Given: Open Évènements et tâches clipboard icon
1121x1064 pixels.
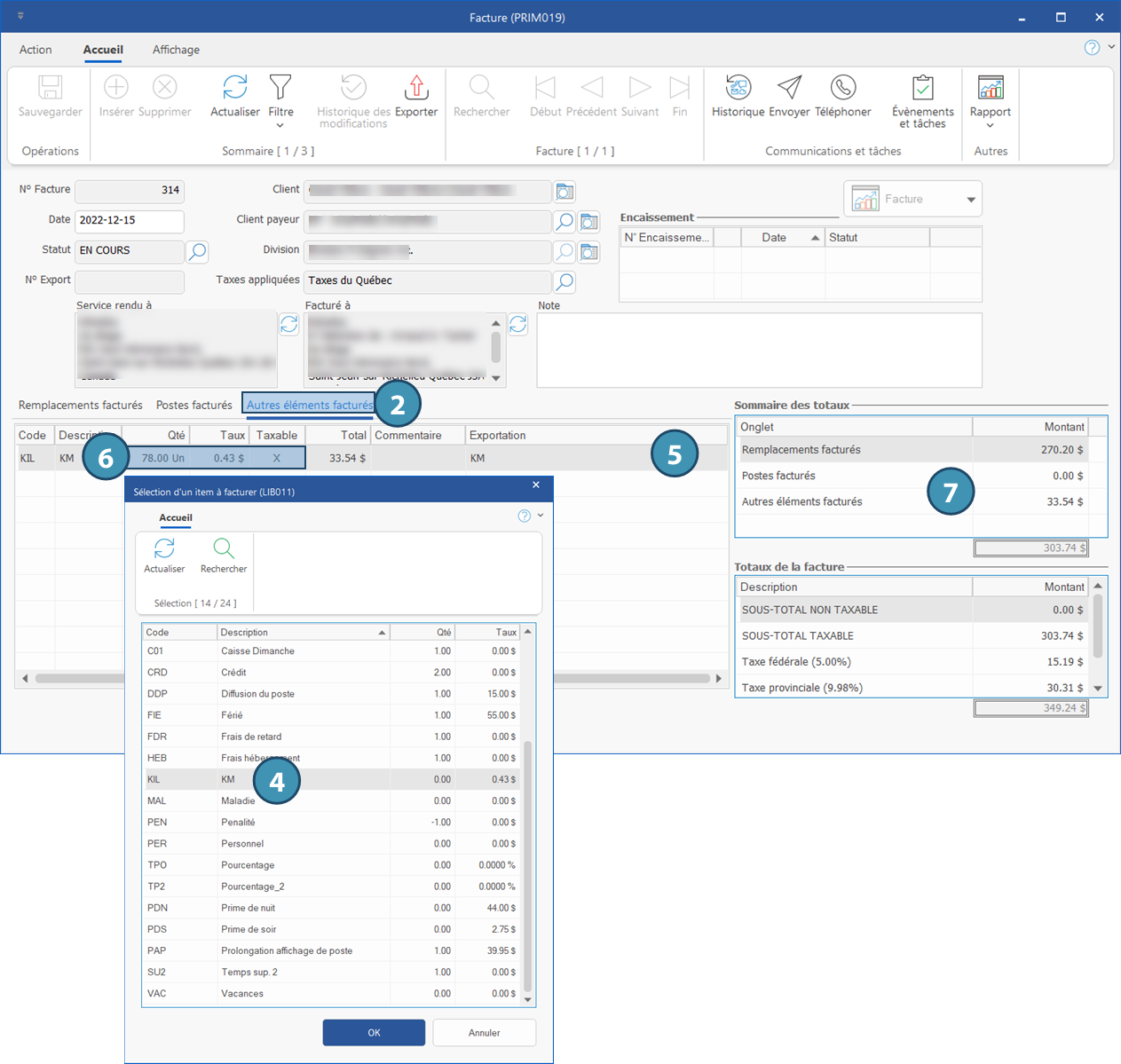Looking at the screenshot, I should (922, 88).
